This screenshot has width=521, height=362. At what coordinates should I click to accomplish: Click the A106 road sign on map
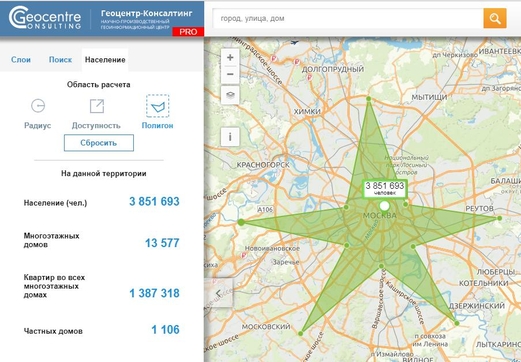pyautogui.click(x=265, y=209)
